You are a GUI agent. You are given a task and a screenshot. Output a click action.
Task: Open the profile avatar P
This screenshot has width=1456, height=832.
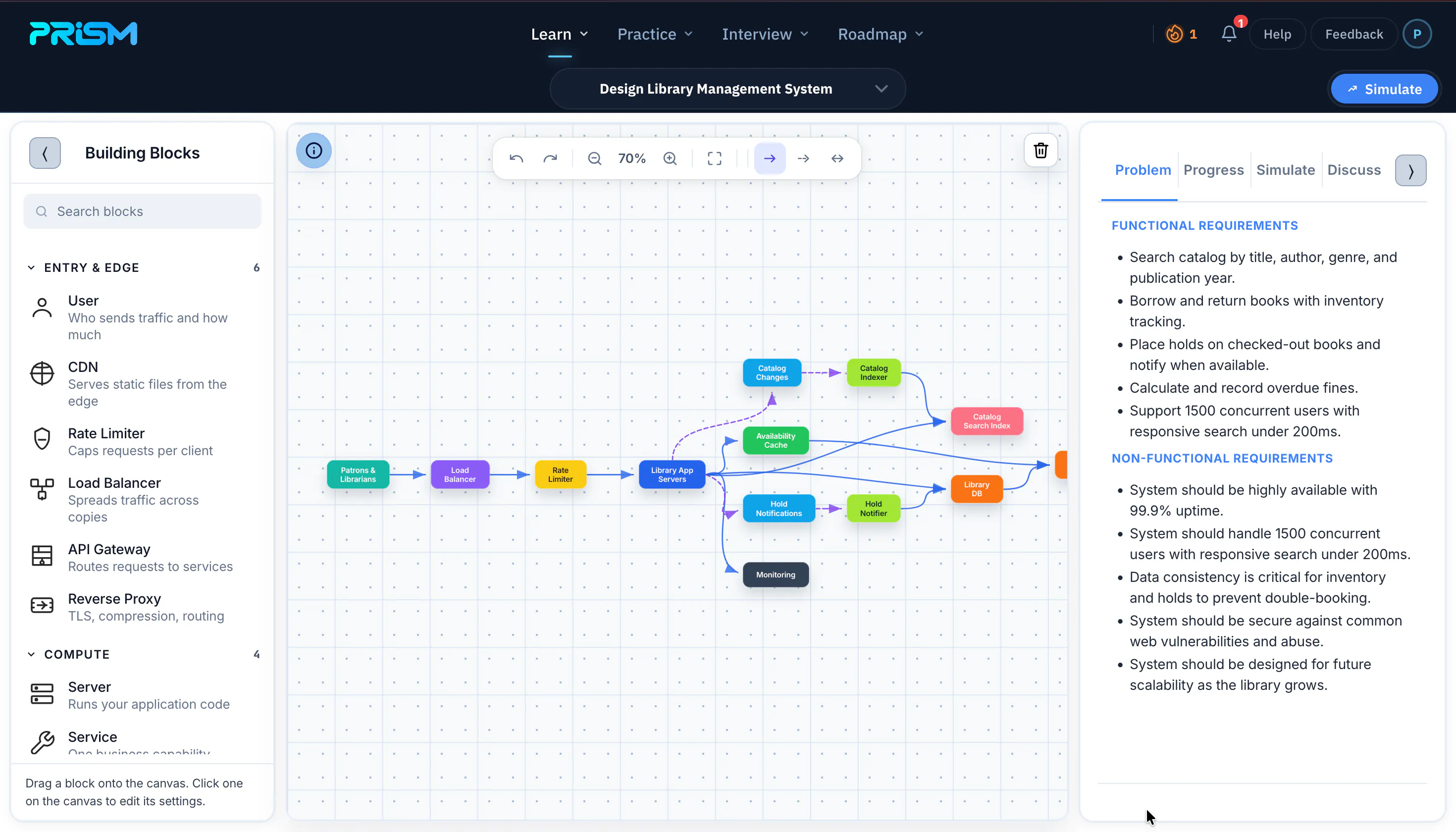(x=1416, y=34)
